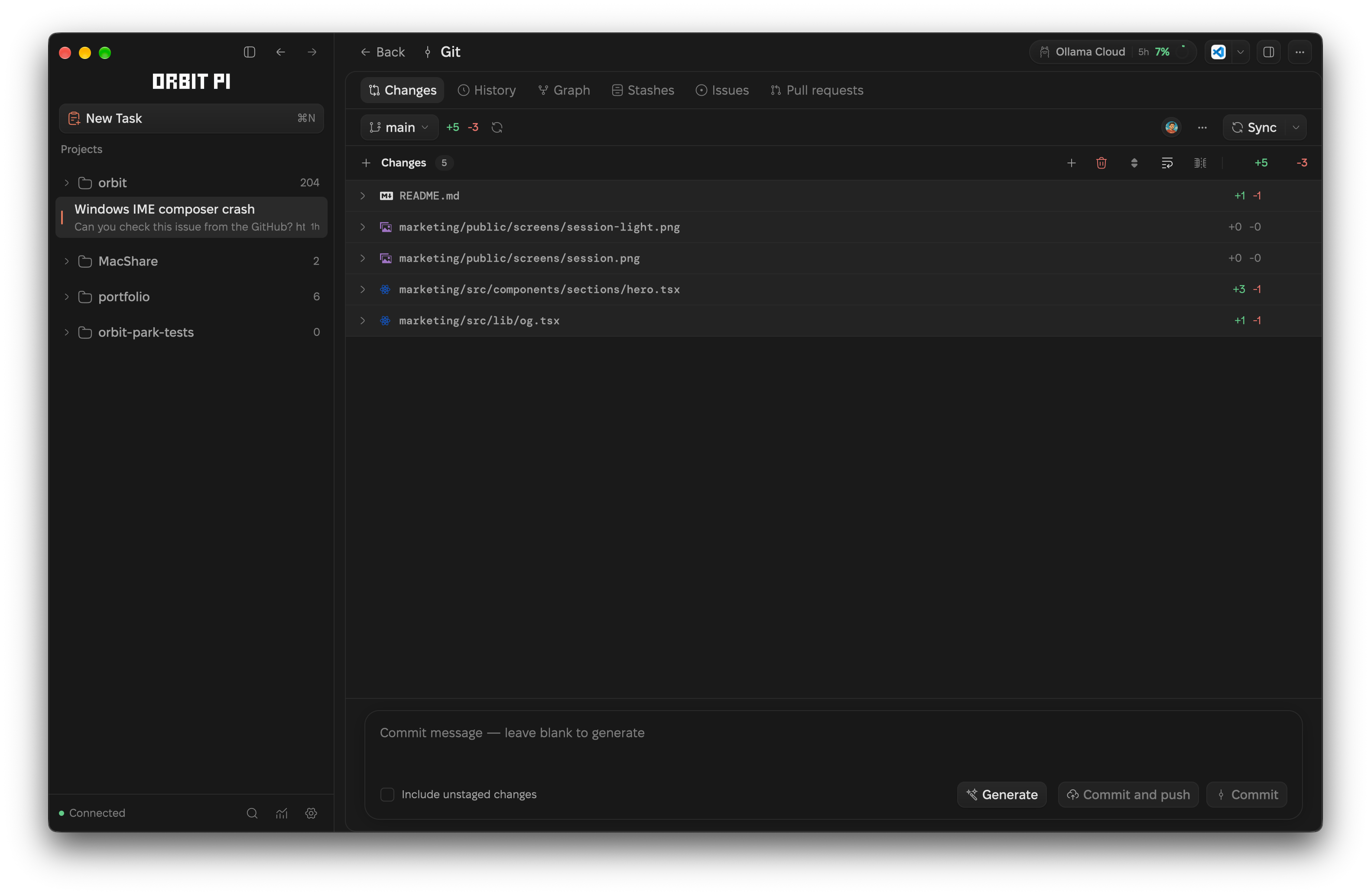Switch to the Changes tab
The image size is (1371, 896).
pos(402,91)
